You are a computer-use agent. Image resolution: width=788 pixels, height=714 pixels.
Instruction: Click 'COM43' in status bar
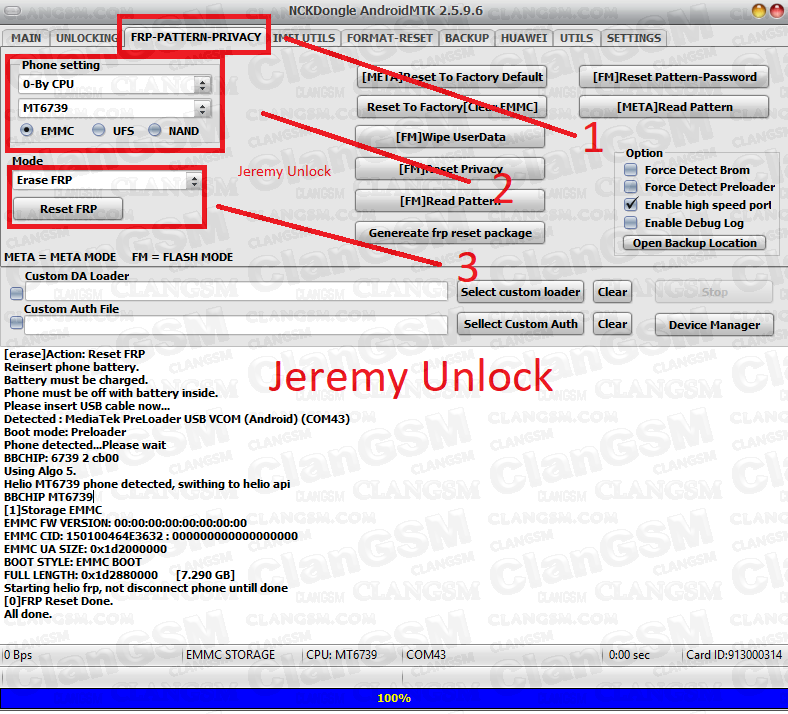[x=426, y=655]
